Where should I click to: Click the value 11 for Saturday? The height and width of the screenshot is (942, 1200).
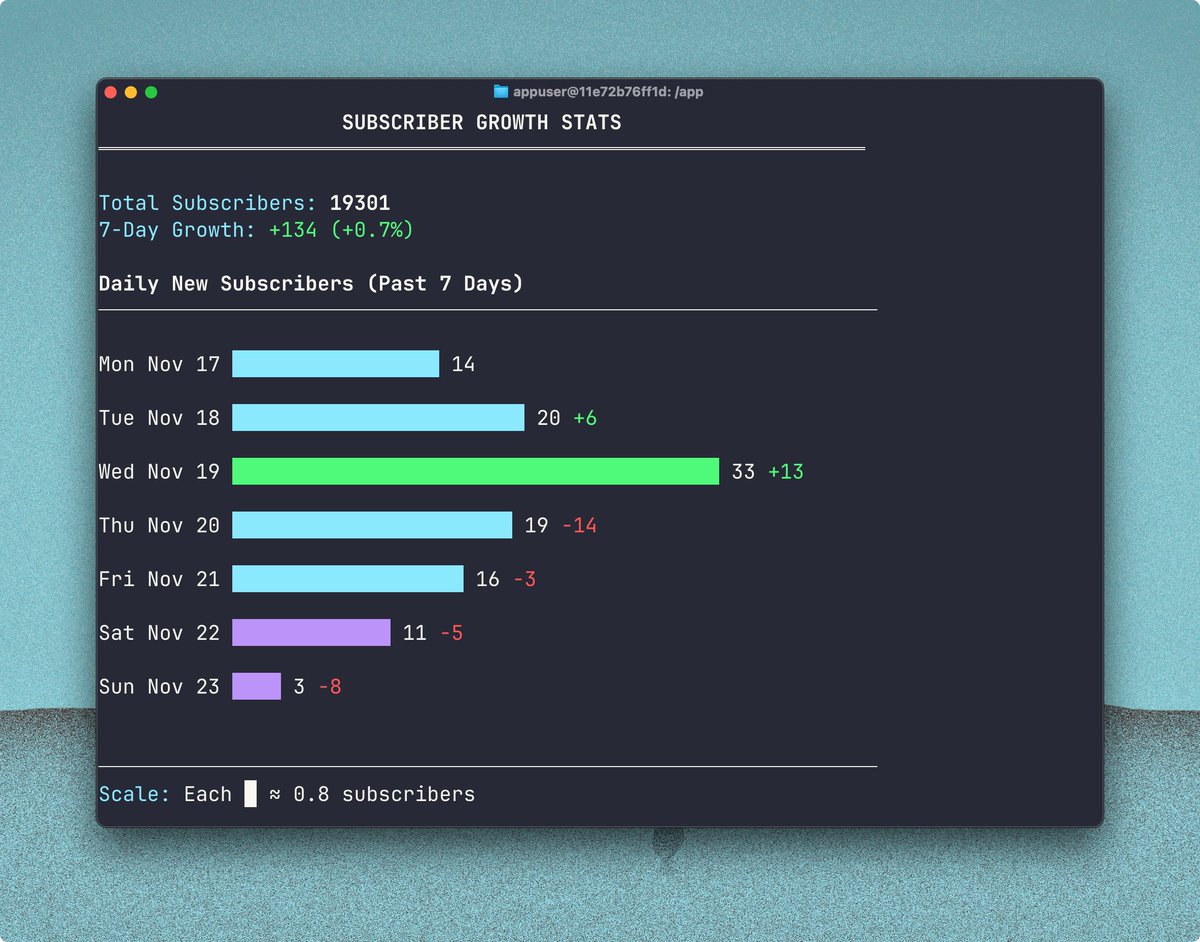pos(415,633)
